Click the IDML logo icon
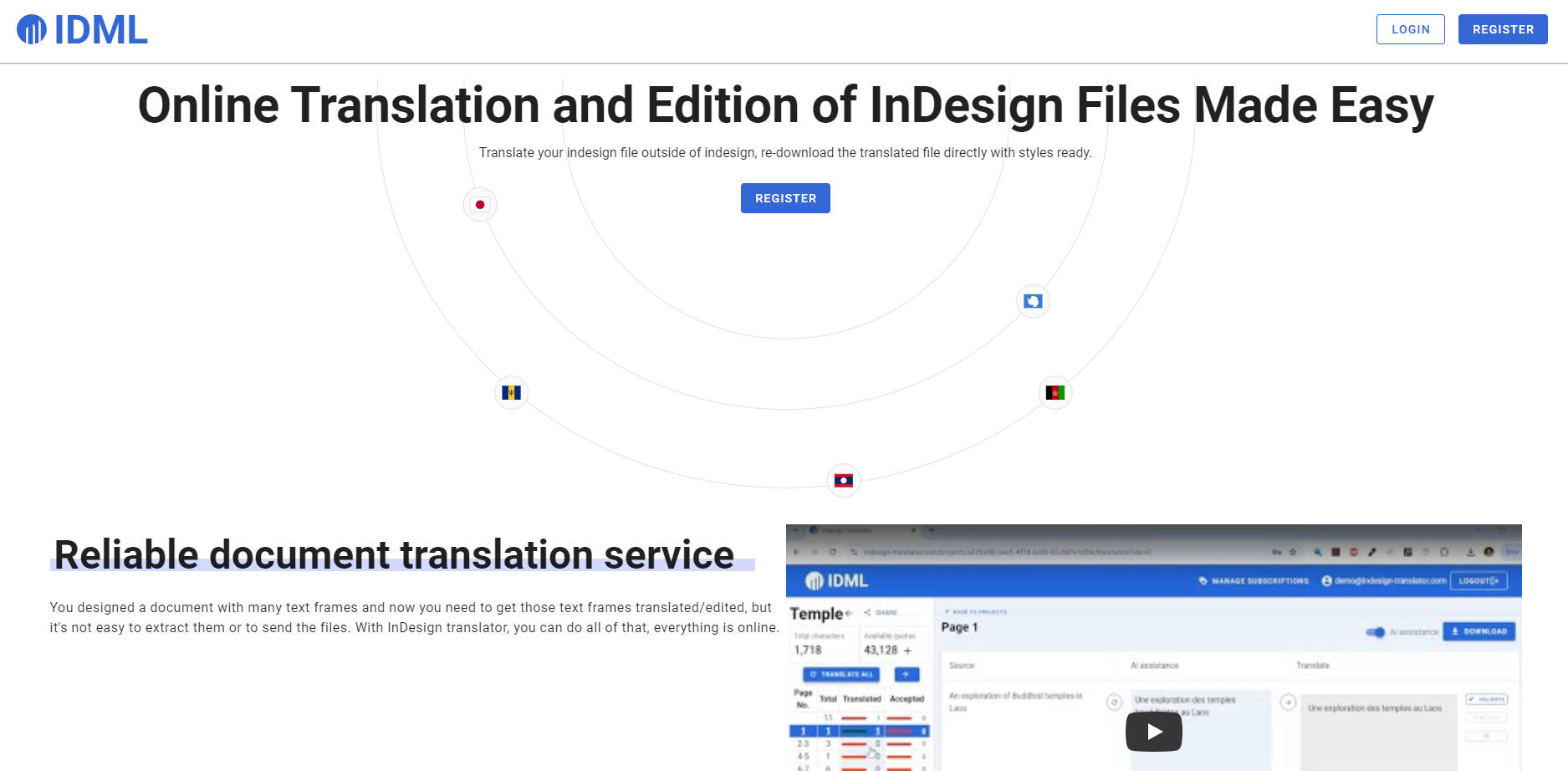Viewport: 1568px width, 771px height. point(32,30)
